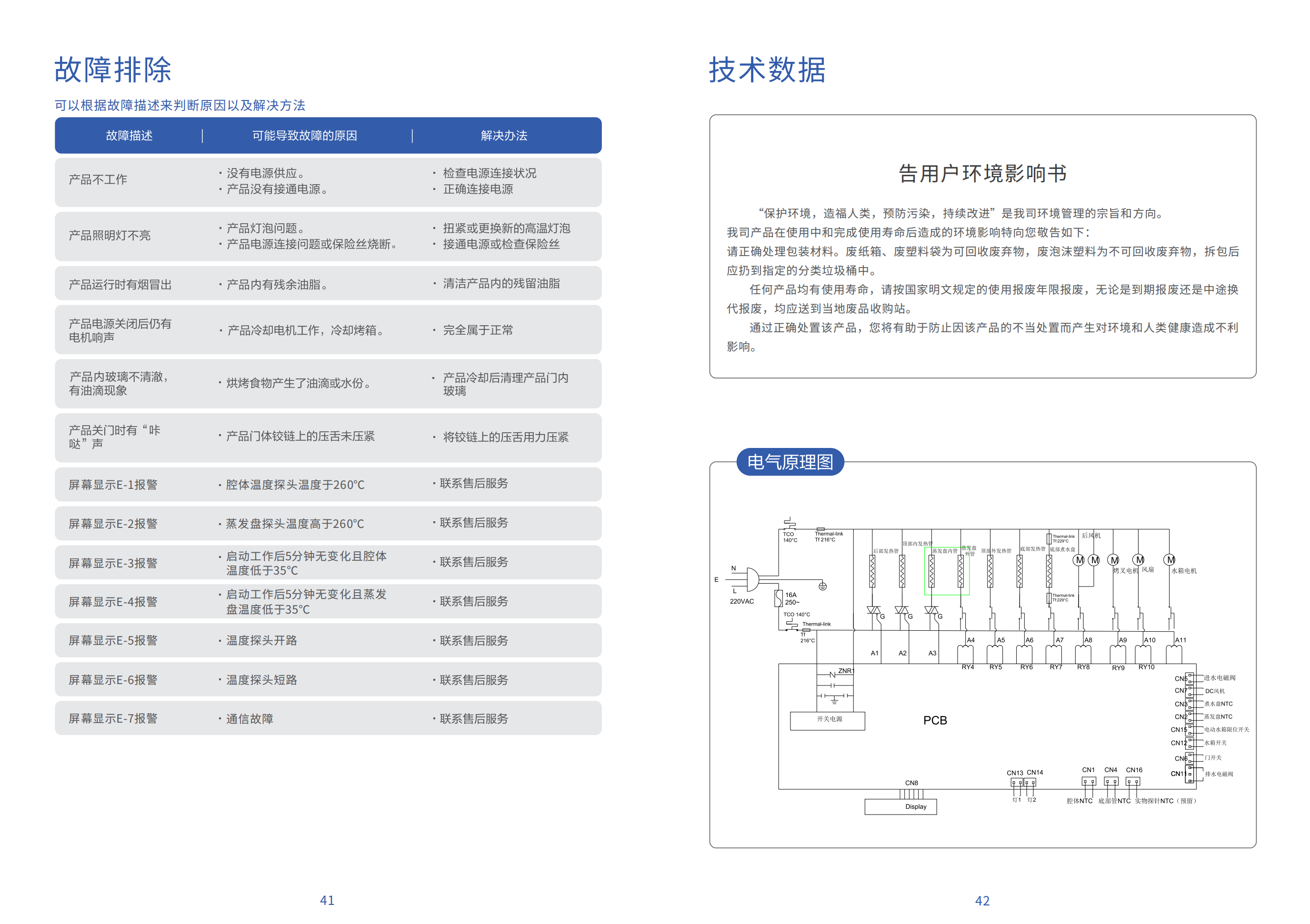Viewport: 1310px width, 924px height.
Task: Click the 电气原理图 section label
Action: click(790, 462)
